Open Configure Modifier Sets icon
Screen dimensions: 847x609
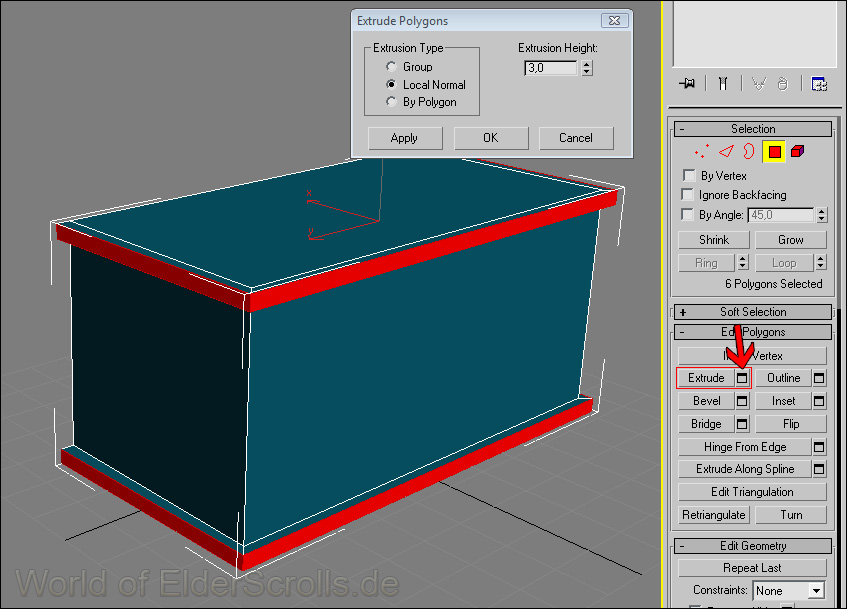[x=819, y=84]
